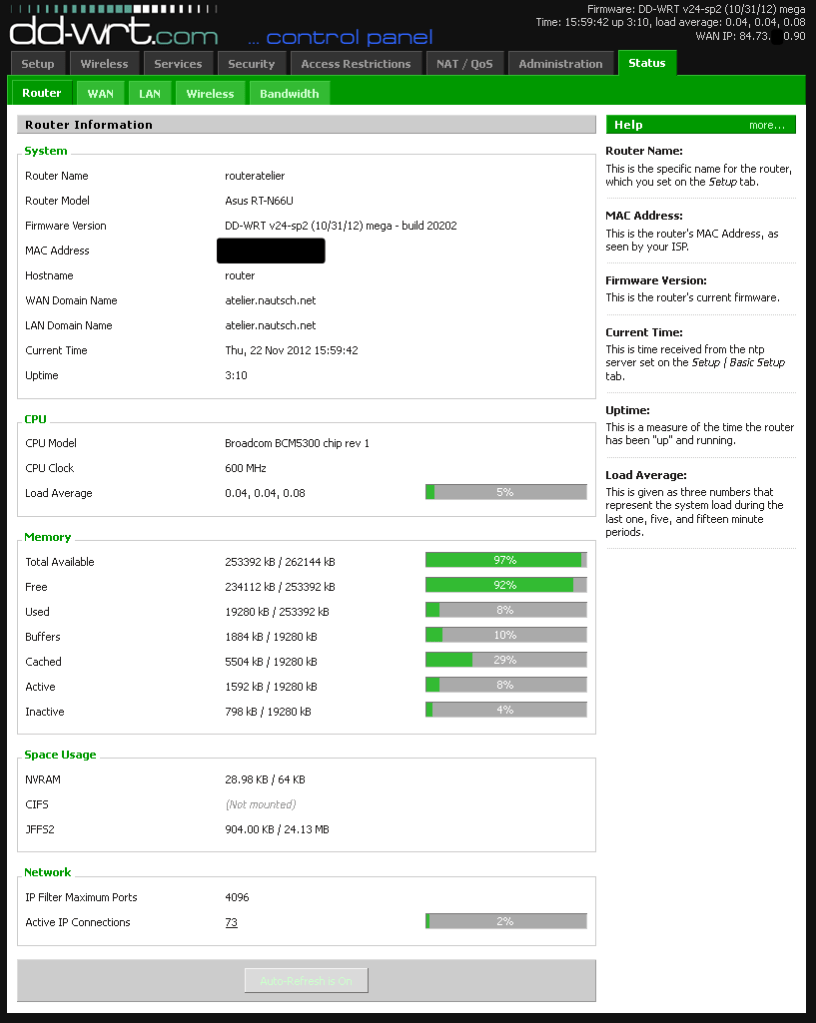Switch to the Bandwidth sub-tab
The width and height of the screenshot is (816, 1023).
click(289, 92)
